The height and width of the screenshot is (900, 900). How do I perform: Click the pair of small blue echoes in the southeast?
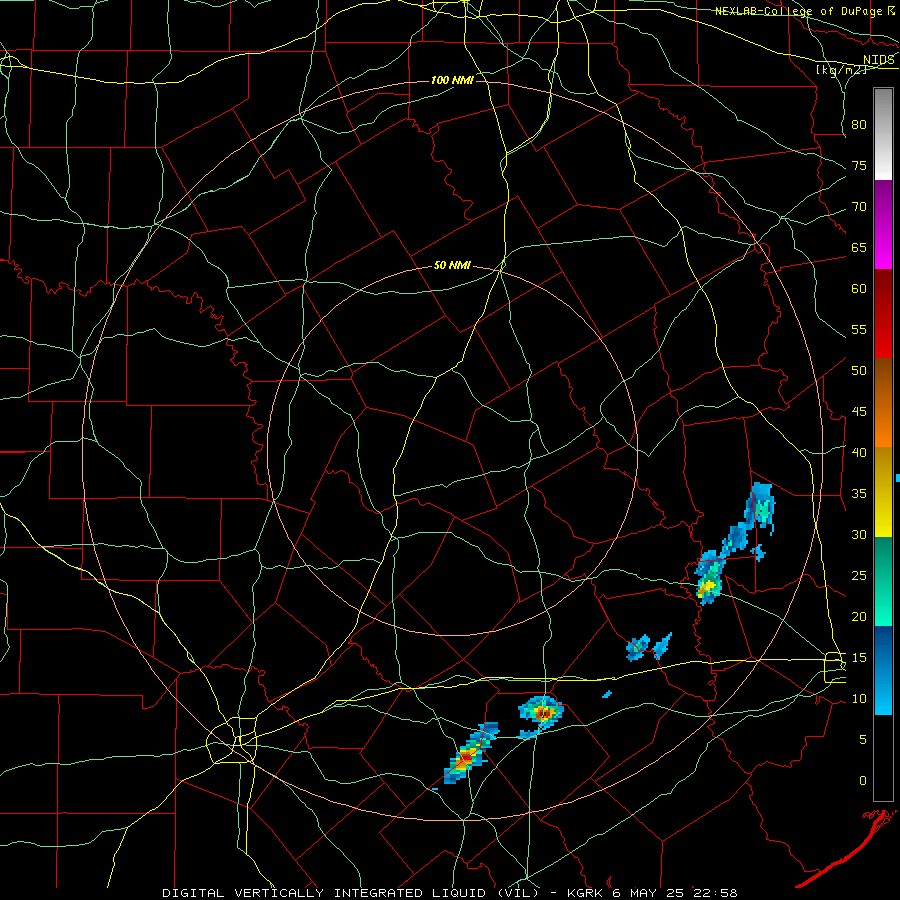pos(647,647)
